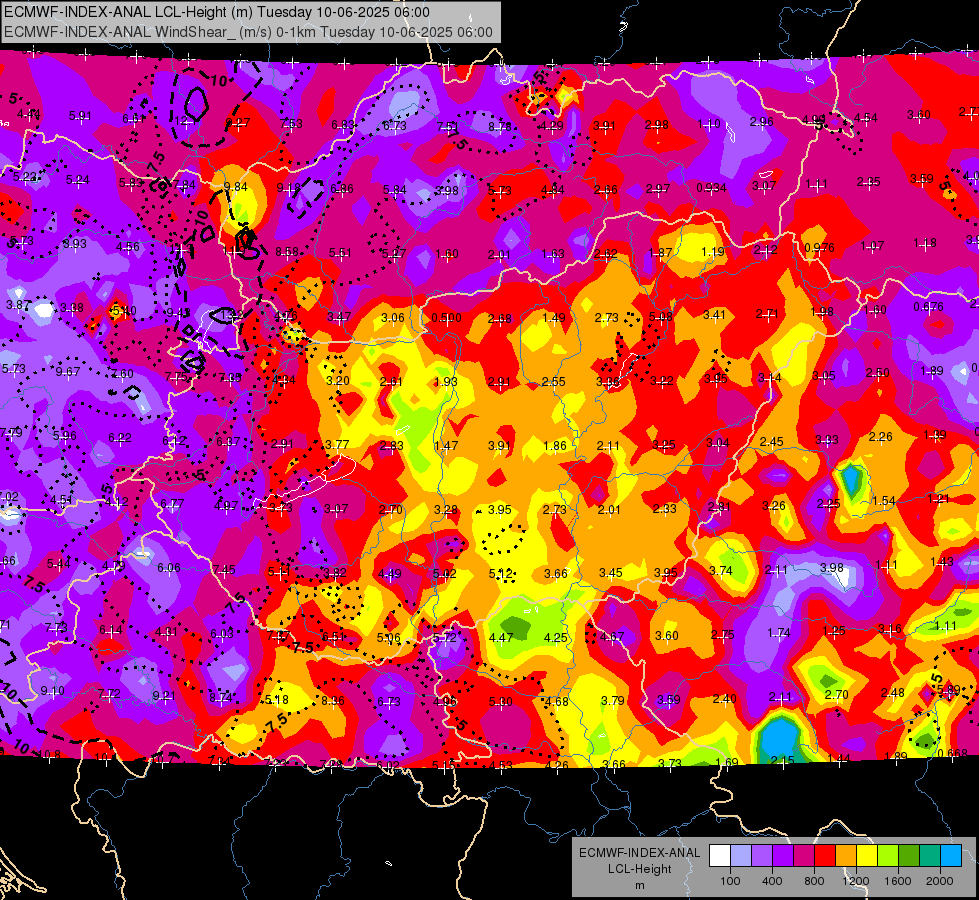The width and height of the screenshot is (979, 900).
Task: Click the light lavender swatch in the legend
Action: click(x=740, y=856)
